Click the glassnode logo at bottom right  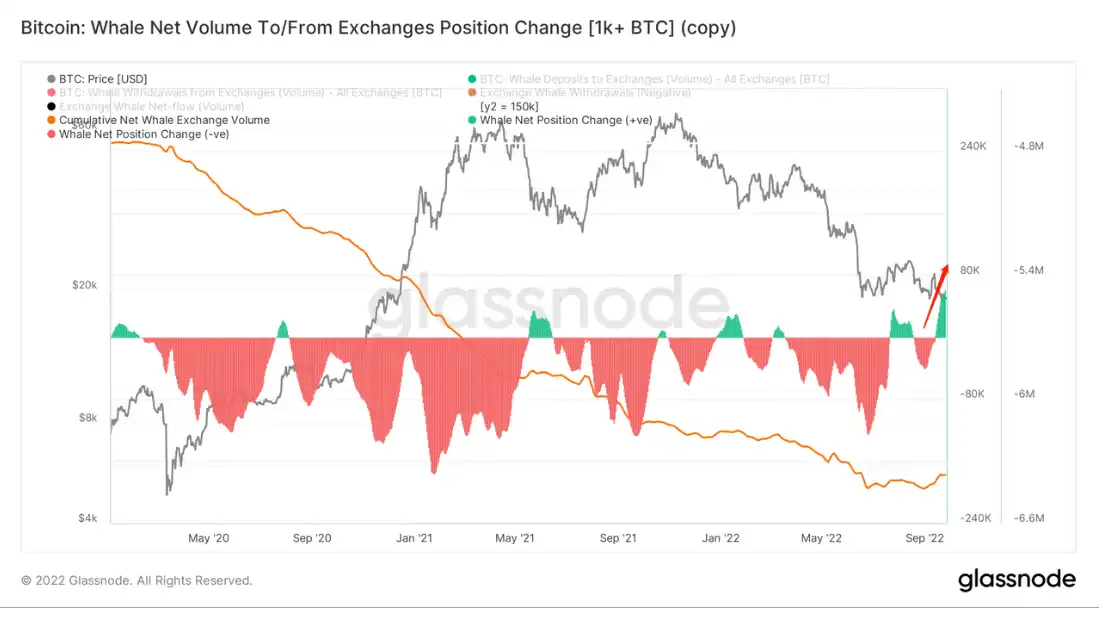(1016, 580)
